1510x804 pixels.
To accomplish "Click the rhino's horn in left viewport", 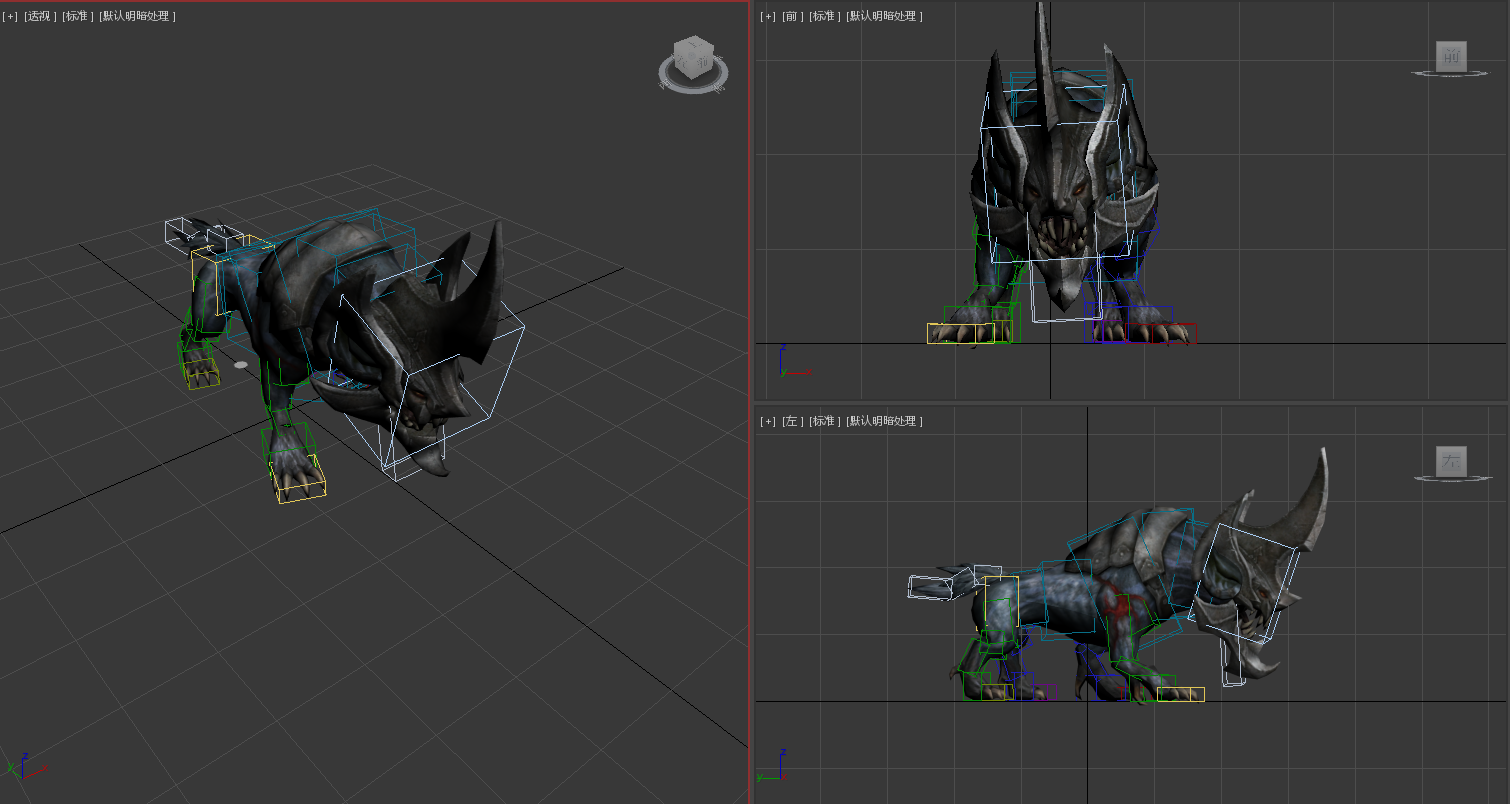I will click(1318, 500).
